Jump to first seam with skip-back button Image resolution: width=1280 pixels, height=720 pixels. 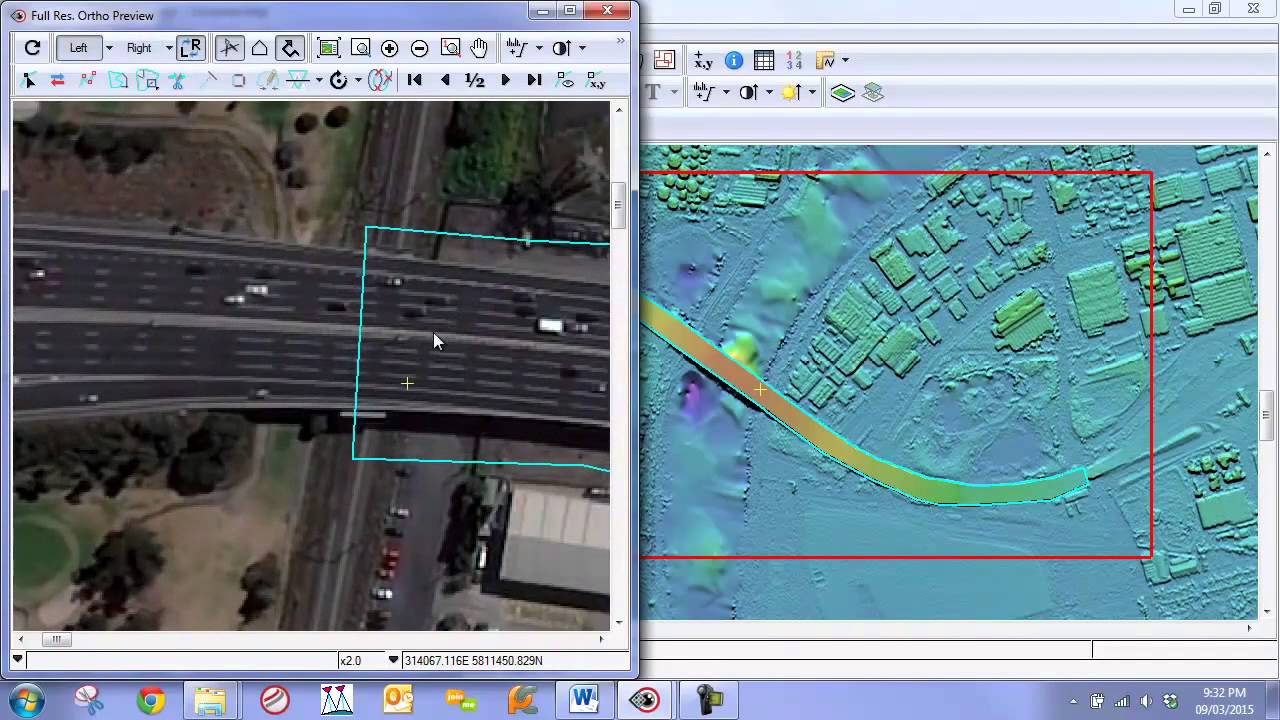pyautogui.click(x=415, y=80)
